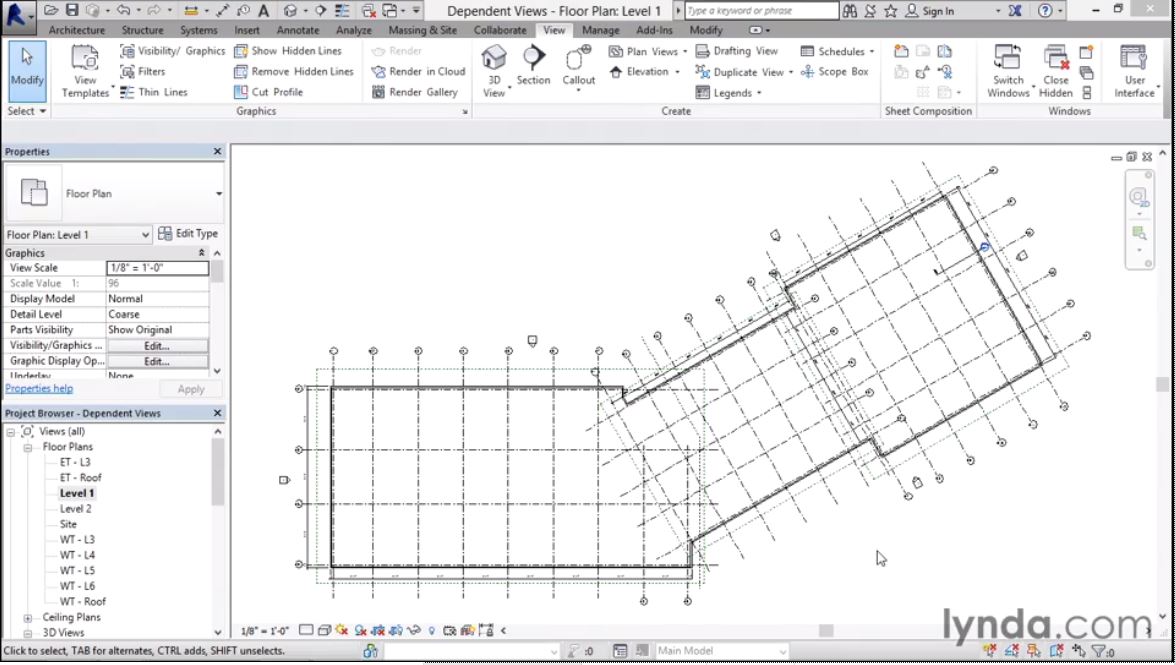Click the Main Model design options dropdown
This screenshot has height=665, width=1176.
(x=722, y=651)
